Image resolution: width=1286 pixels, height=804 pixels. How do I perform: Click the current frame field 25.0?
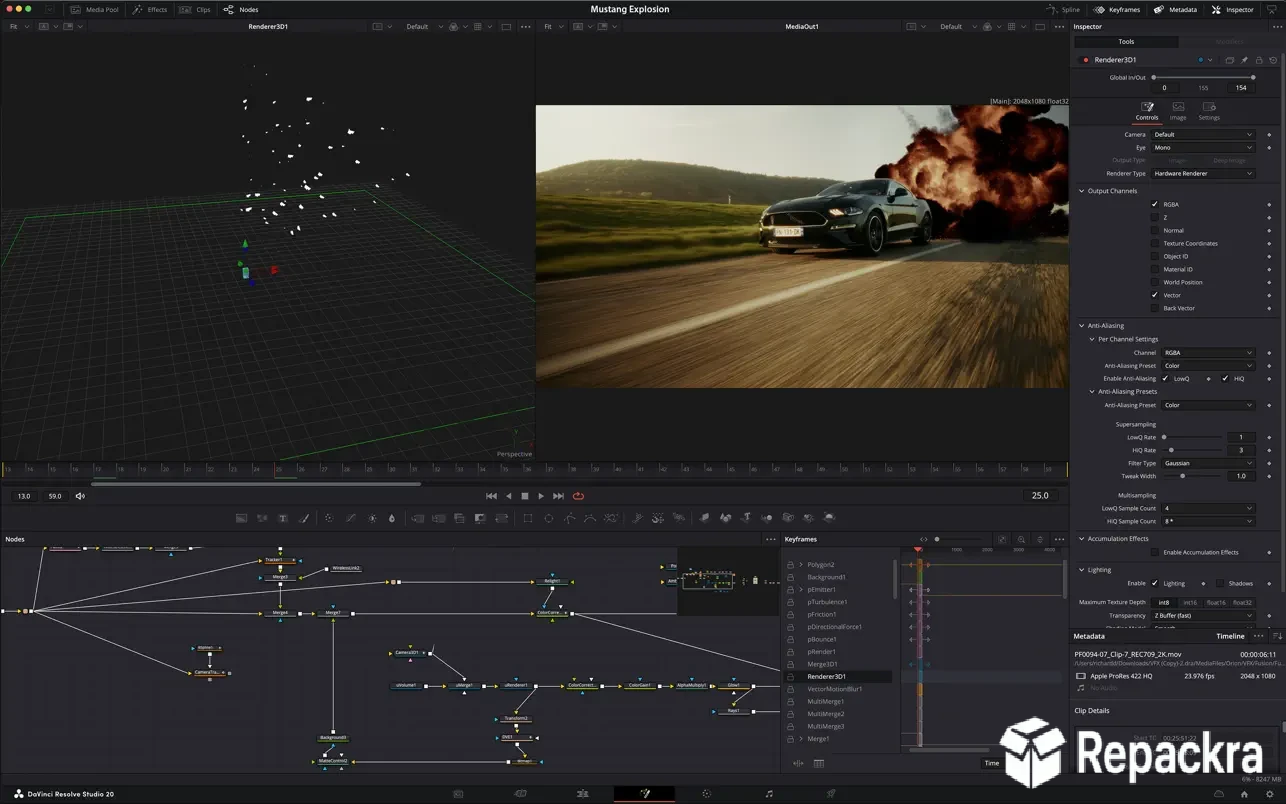point(1041,496)
